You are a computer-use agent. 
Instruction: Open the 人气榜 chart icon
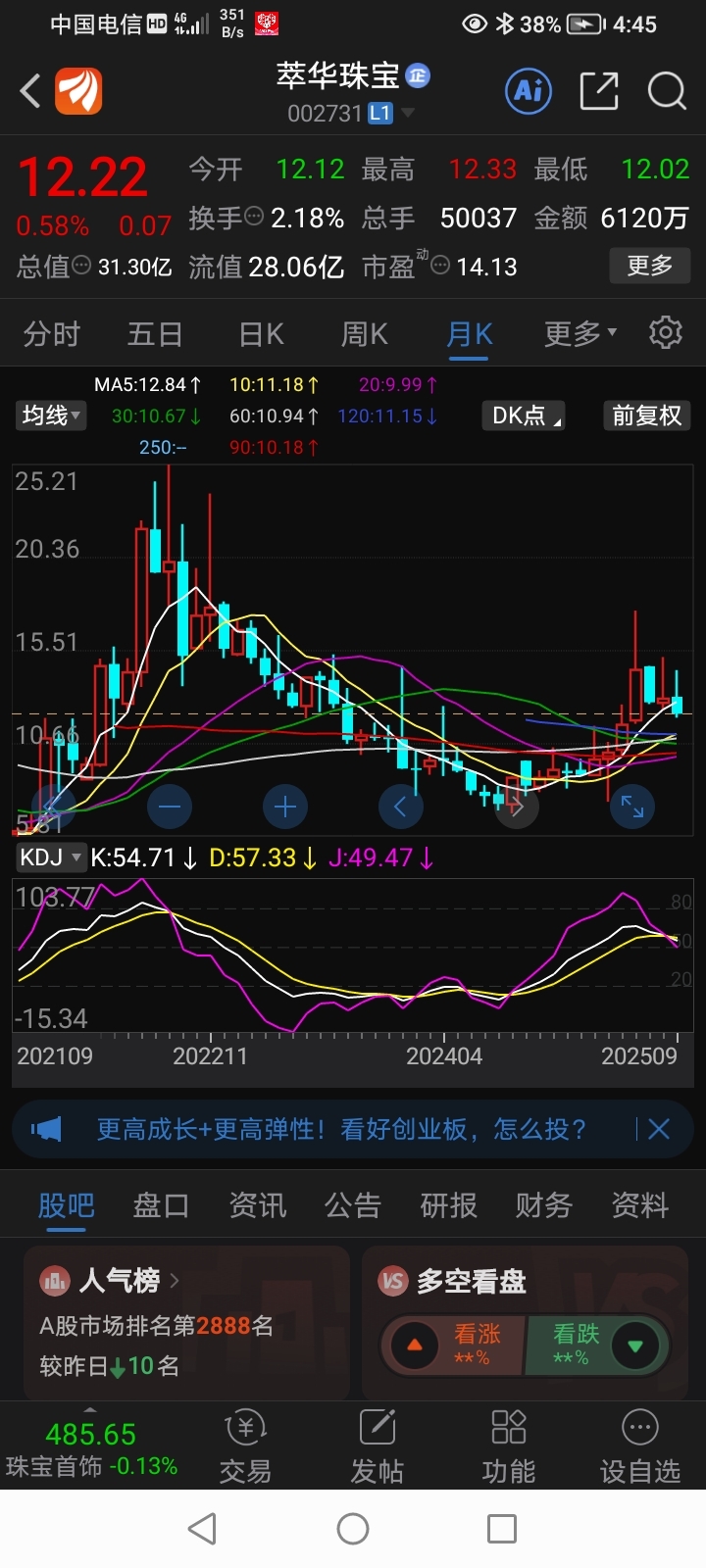(x=54, y=1280)
